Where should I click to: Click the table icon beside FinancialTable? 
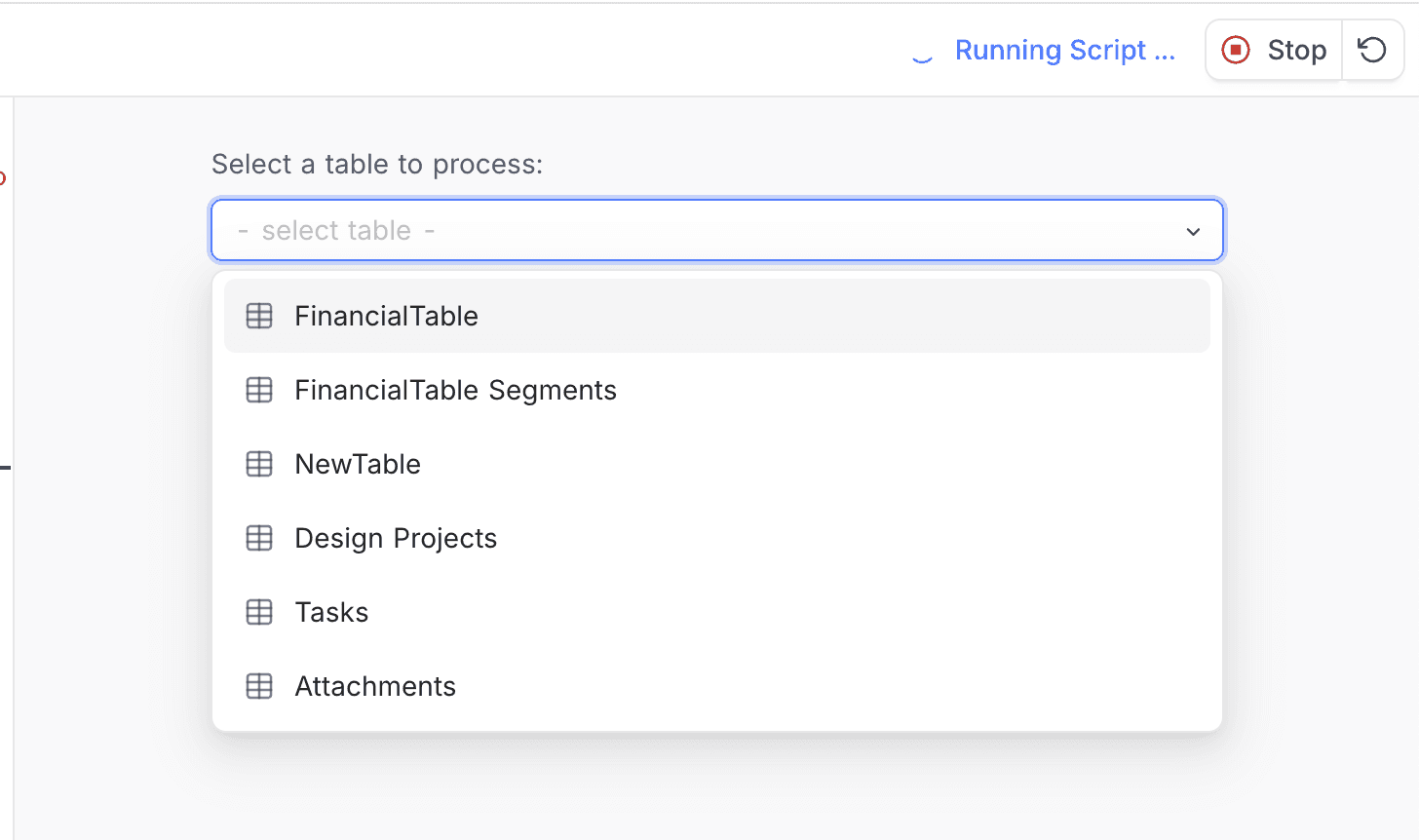259,316
